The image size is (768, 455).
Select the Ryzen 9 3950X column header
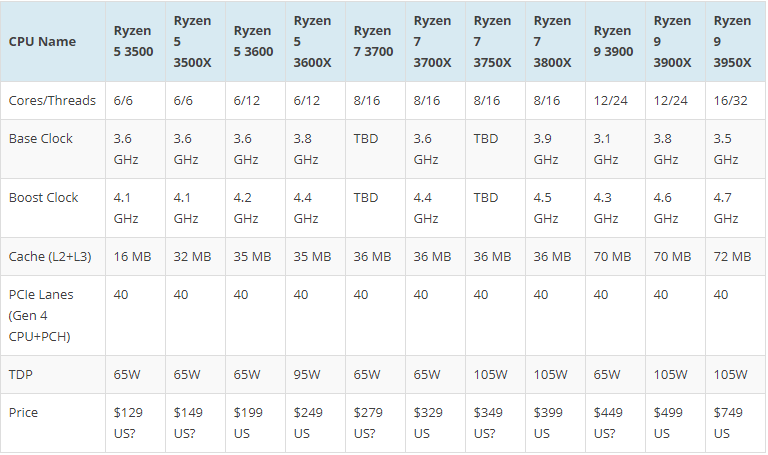735,41
